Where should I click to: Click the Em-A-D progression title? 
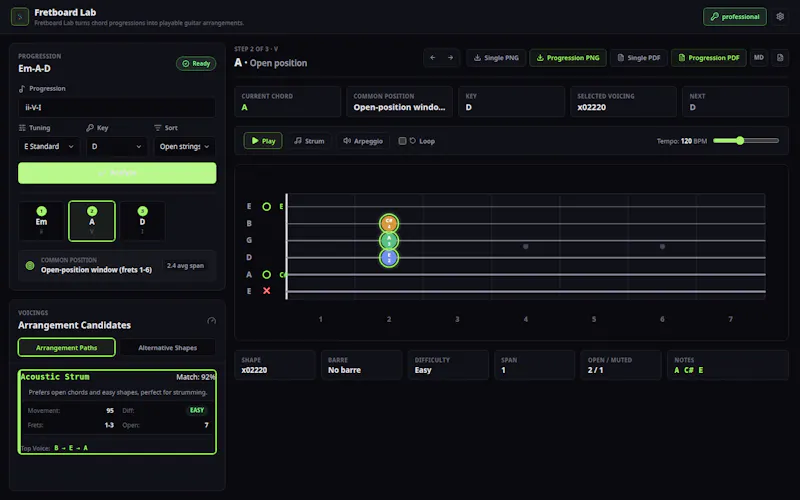[x=34, y=68]
